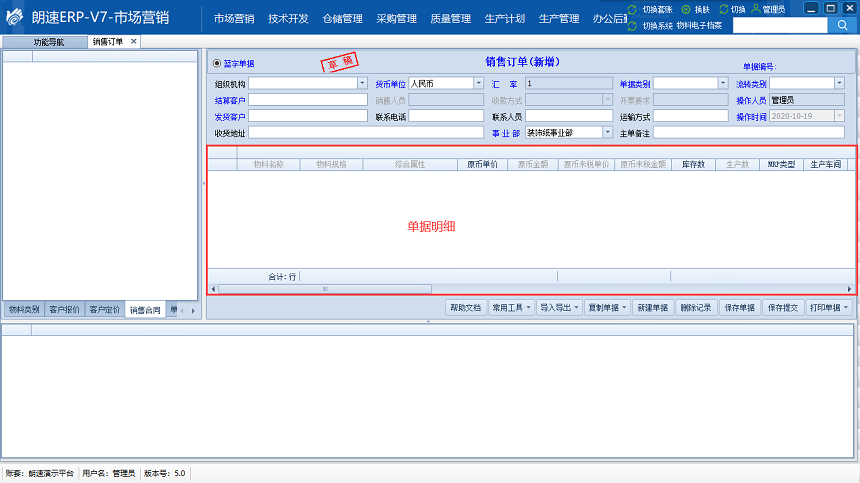Focus the top search input box
Image resolution: width=860 pixels, height=483 pixels.
[780, 25]
